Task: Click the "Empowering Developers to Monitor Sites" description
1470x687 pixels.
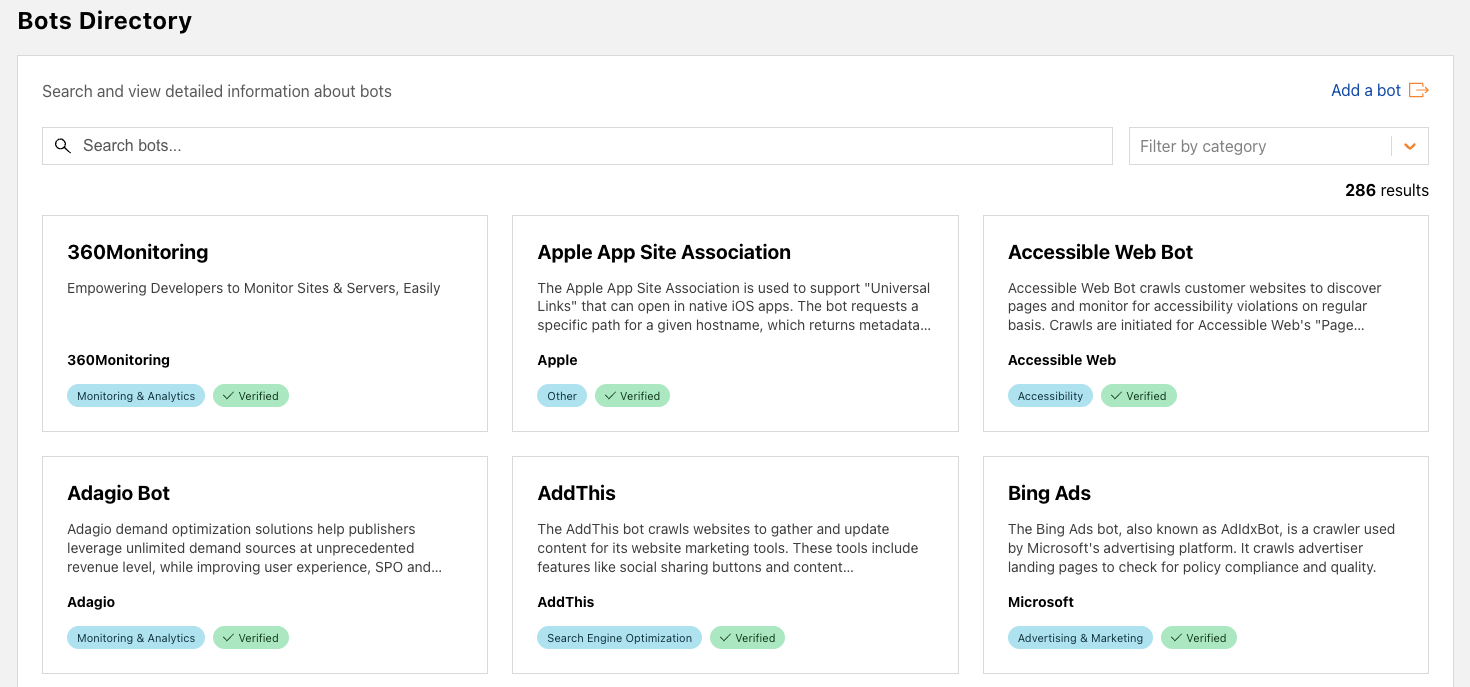Action: (254, 288)
